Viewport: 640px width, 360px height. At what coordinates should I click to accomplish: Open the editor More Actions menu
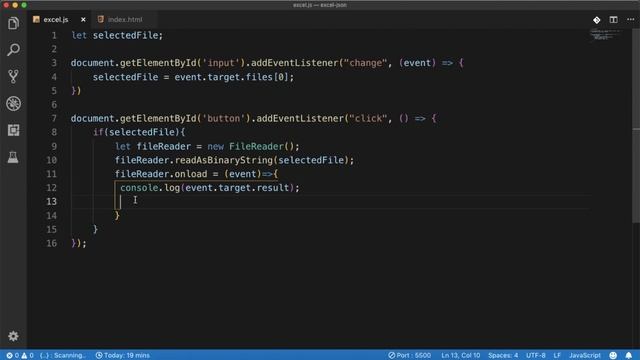[x=630, y=20]
